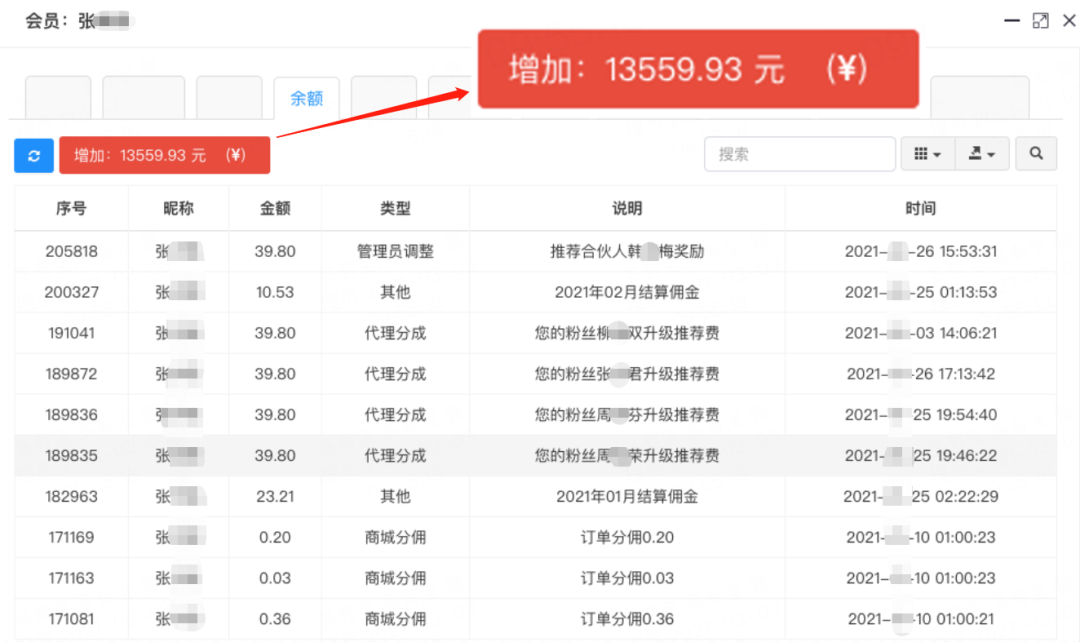Click the magnifier search button
This screenshot has height=642, width=1080.
tap(1036, 154)
